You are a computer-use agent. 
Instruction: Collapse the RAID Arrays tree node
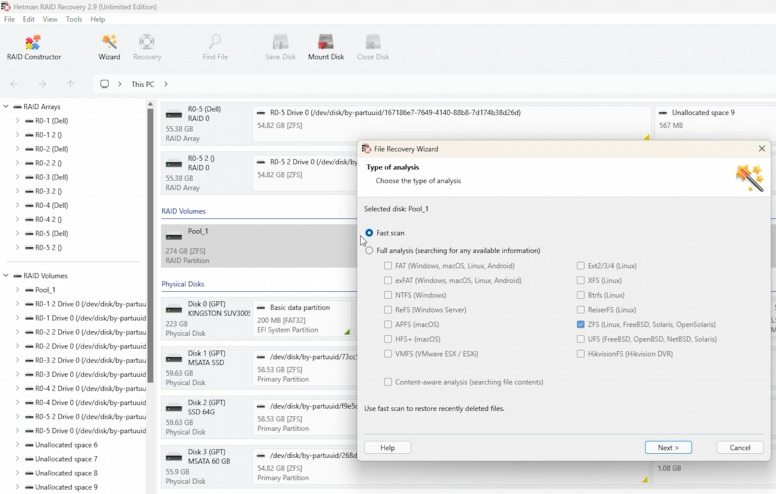click(6, 106)
